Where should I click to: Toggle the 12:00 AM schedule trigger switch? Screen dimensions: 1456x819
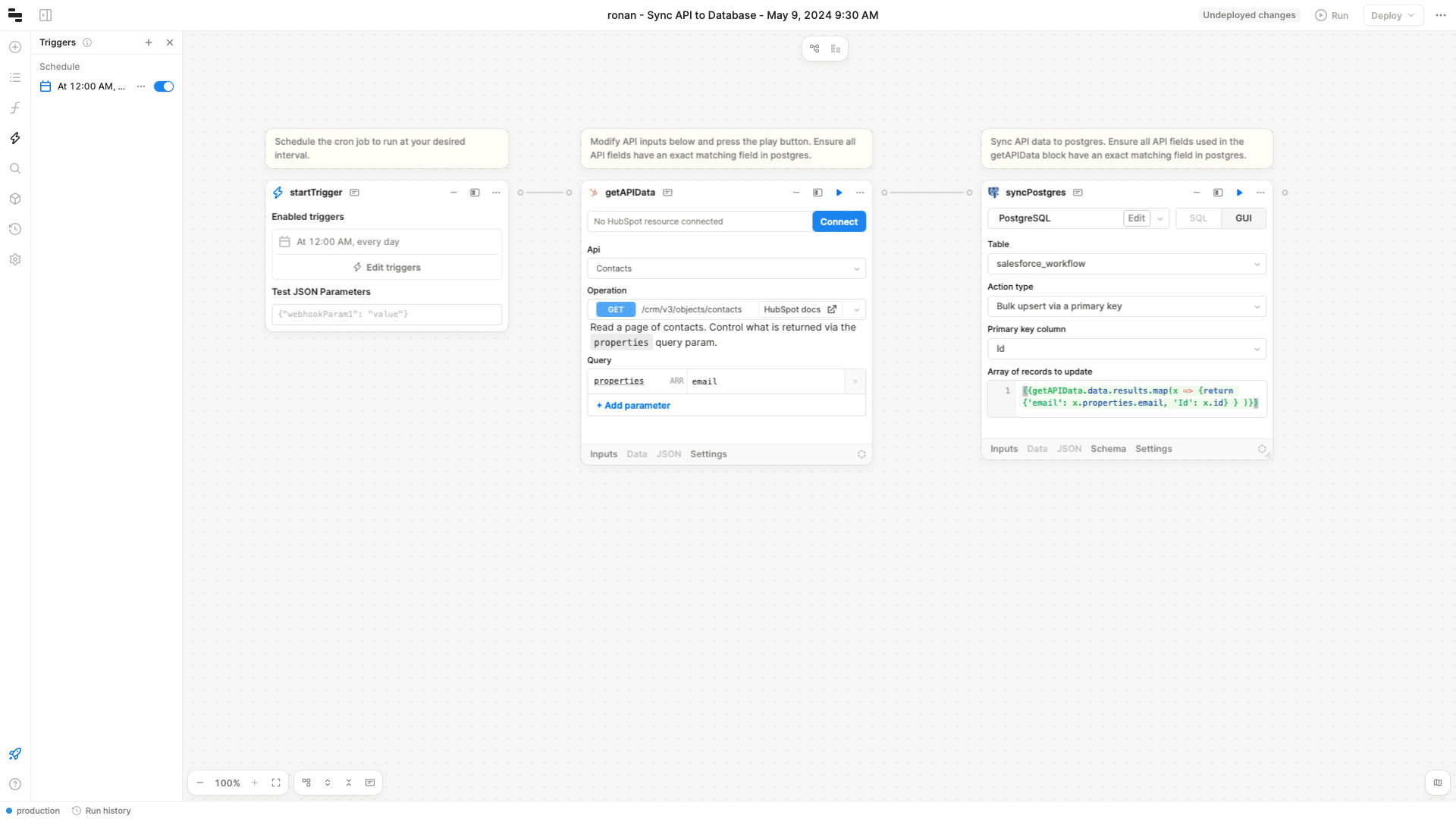(x=164, y=86)
